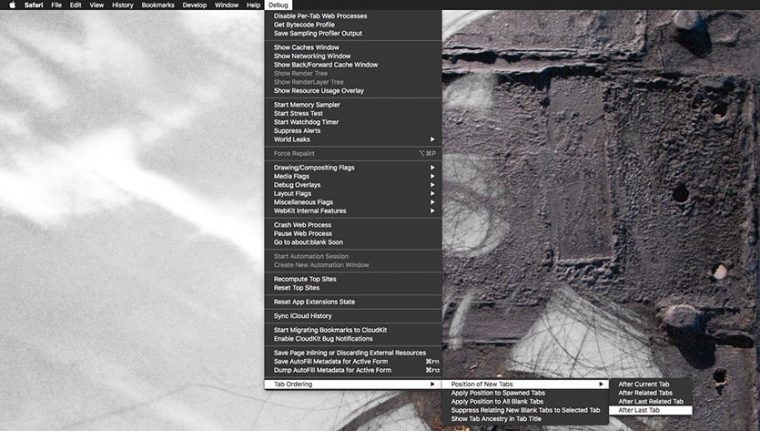Screen dimensions: 760x431
Task: Open the Help menu
Action: tap(253, 5)
